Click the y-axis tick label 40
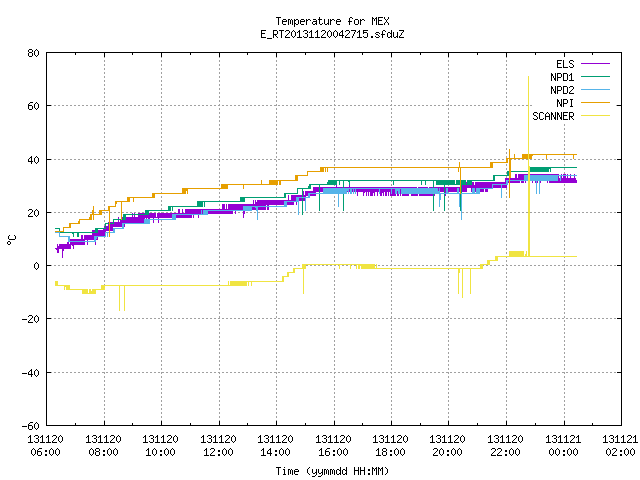The height and width of the screenshot is (480, 640). click(33, 160)
